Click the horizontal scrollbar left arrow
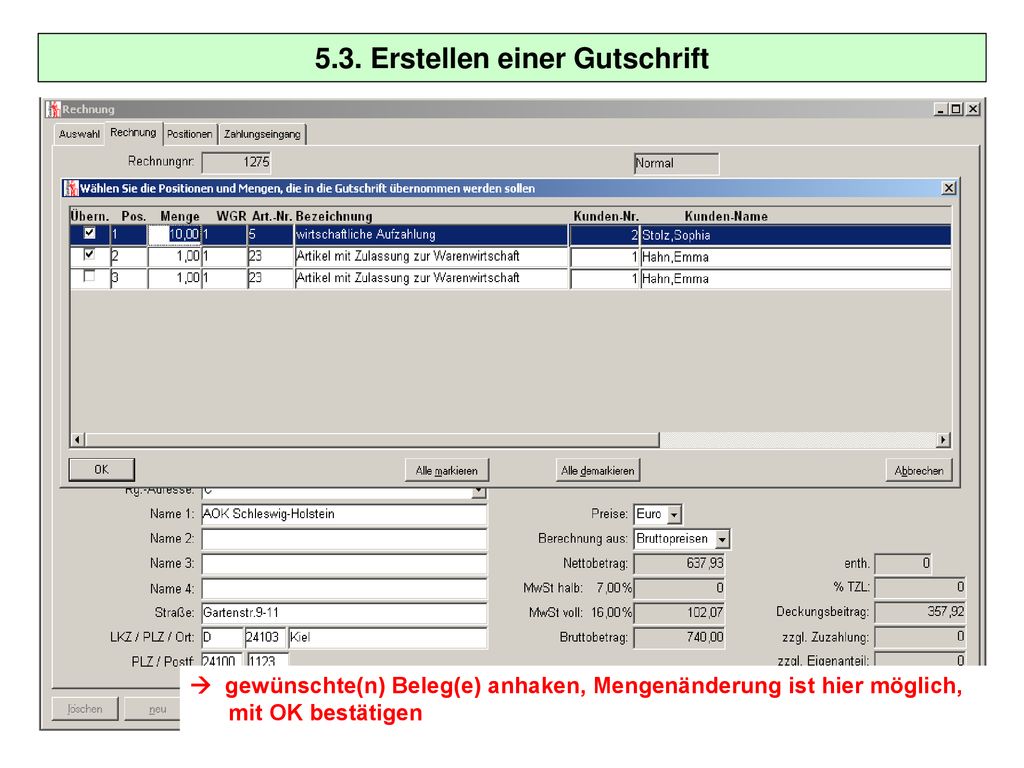This screenshot has height=768, width=1024. 78,440
